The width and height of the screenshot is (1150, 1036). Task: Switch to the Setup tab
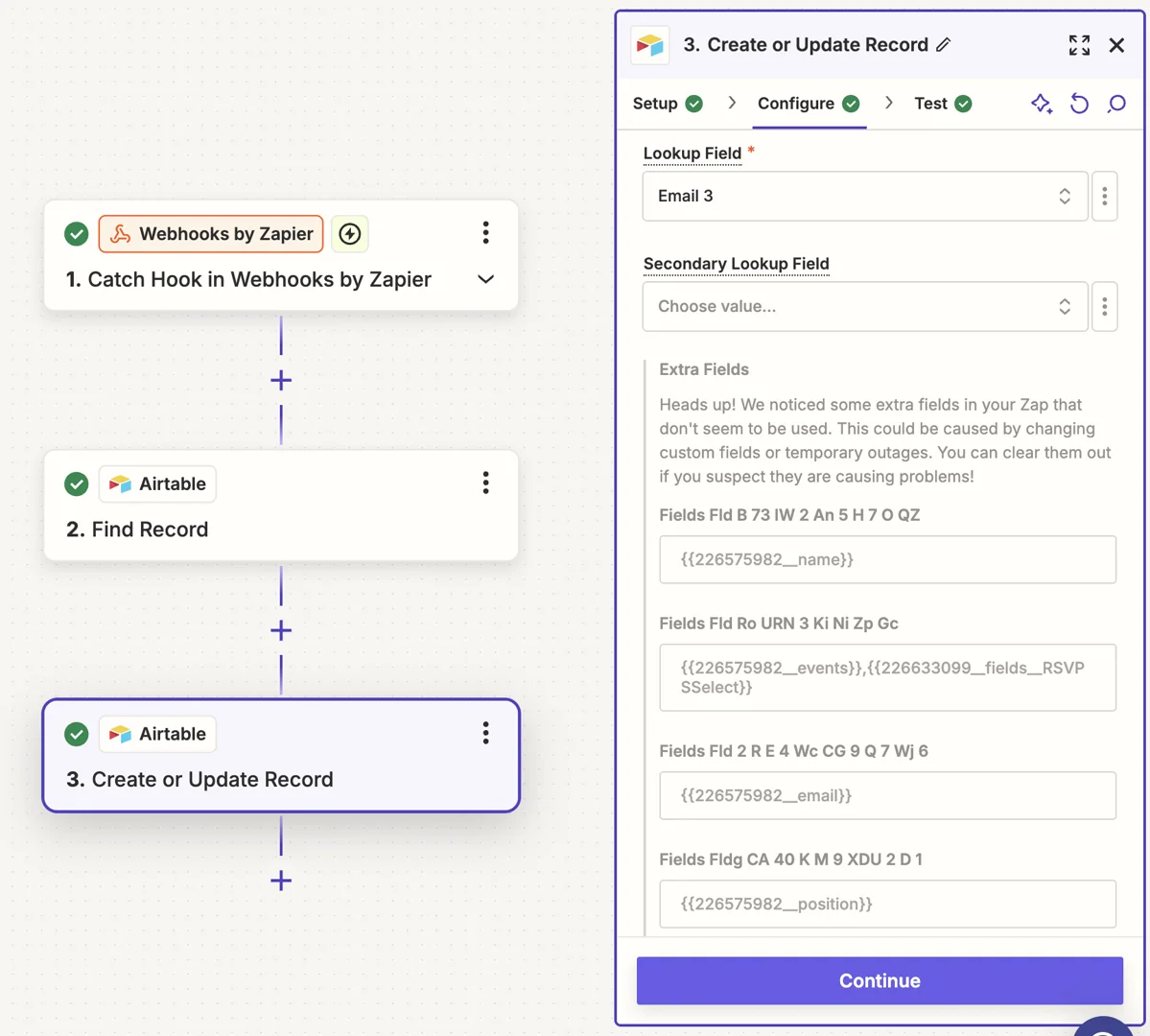point(655,103)
